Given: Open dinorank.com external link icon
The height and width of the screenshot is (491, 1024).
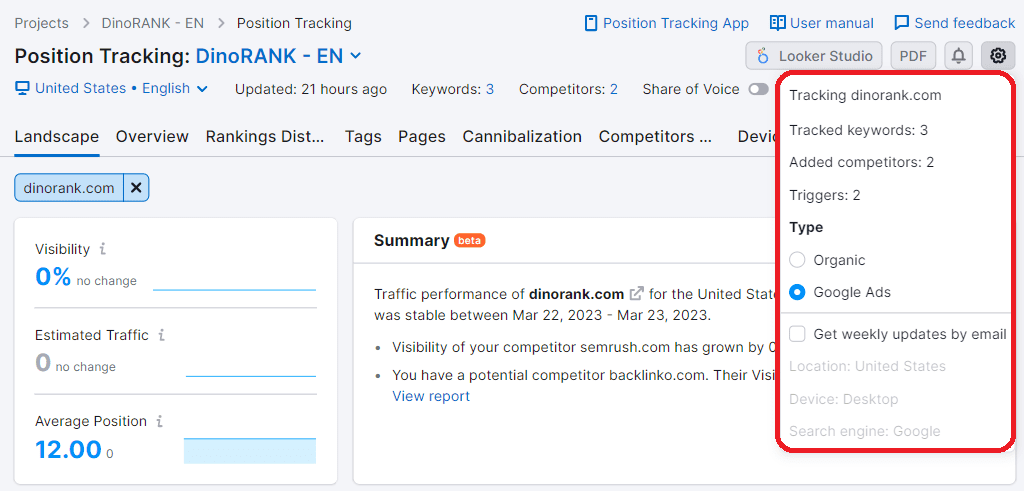Looking at the screenshot, I should click(x=636, y=294).
